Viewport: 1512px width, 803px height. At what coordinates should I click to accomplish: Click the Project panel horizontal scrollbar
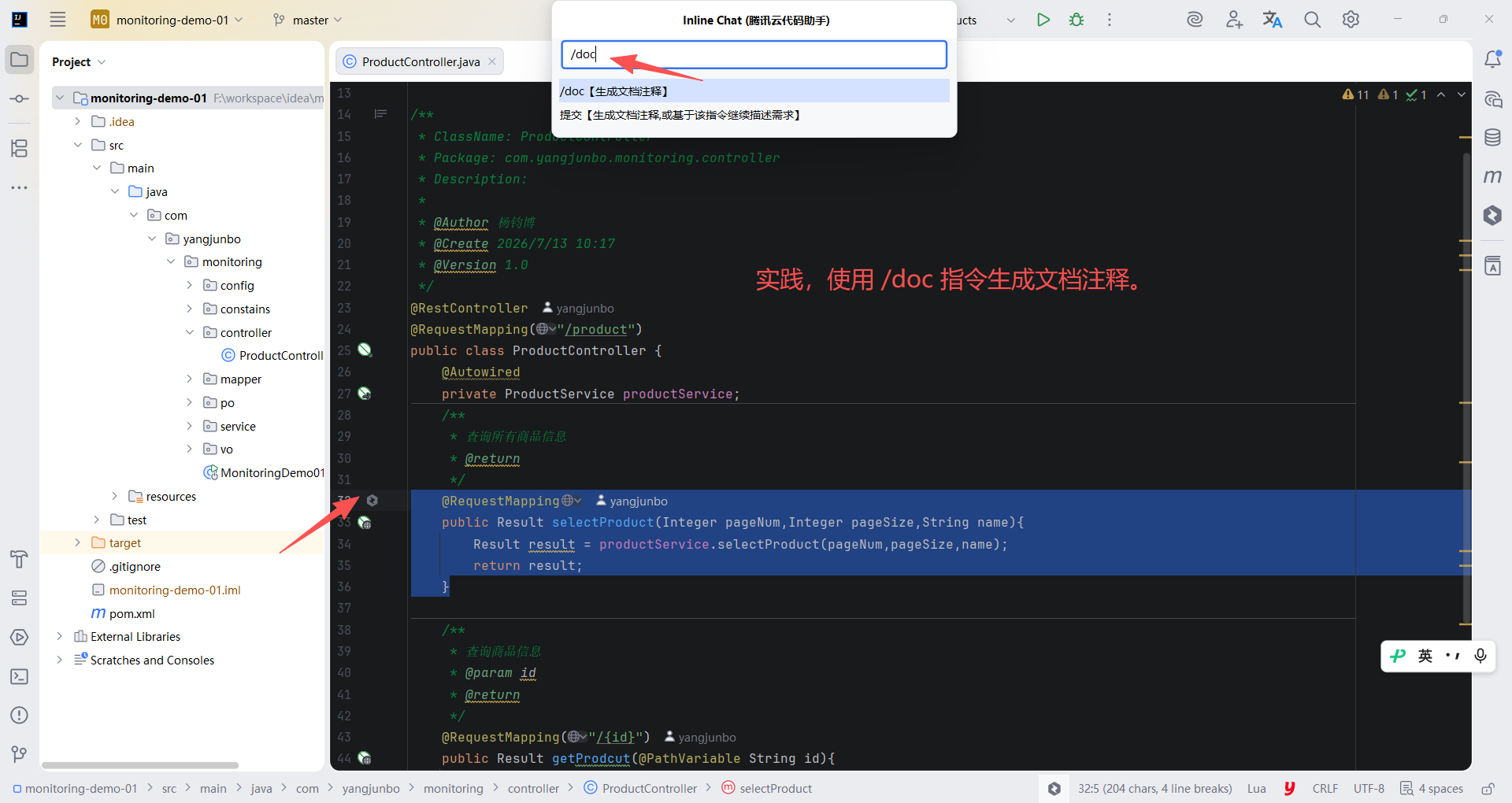point(140,765)
